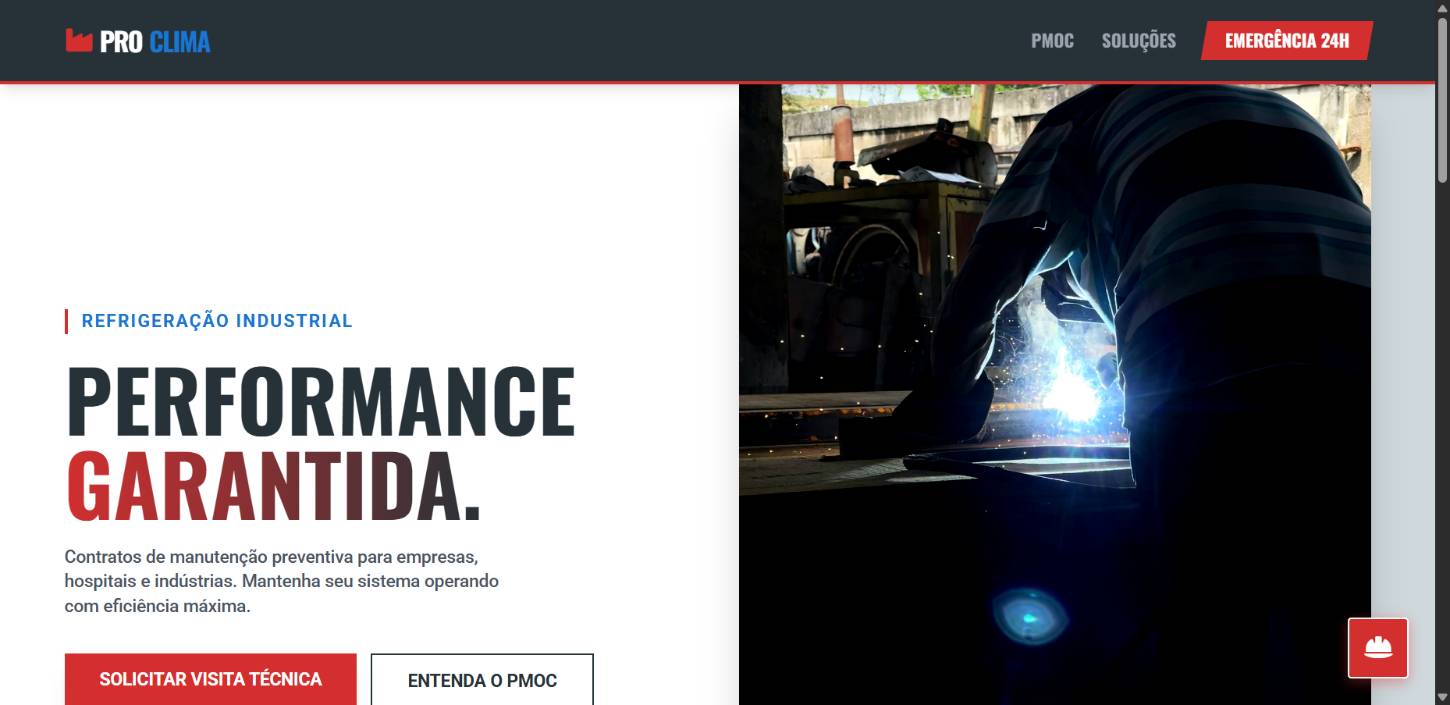Click the PERFORMANCE headline word
This screenshot has width=1450, height=705.
[x=321, y=402]
